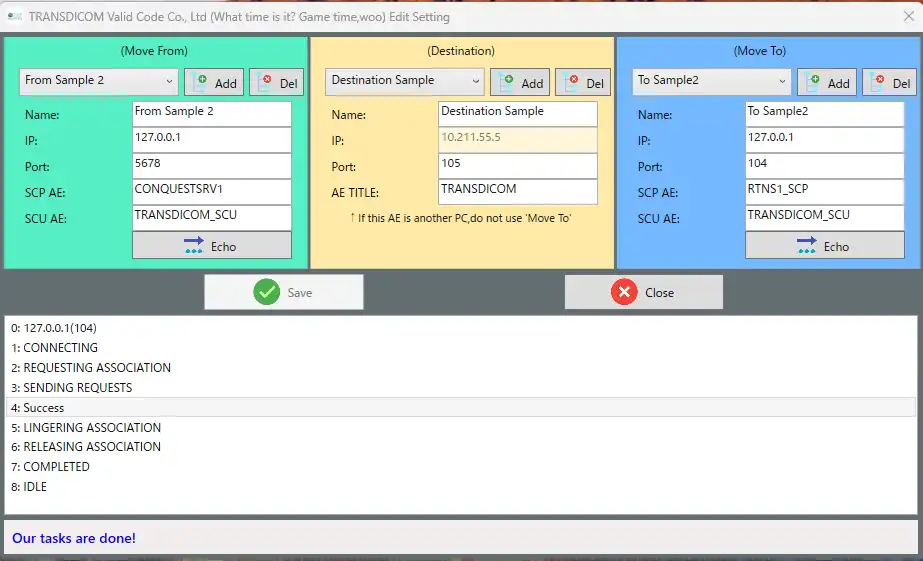The width and height of the screenshot is (923, 561).
Task: Click the Add icon in Move From panel
Action: coord(200,82)
